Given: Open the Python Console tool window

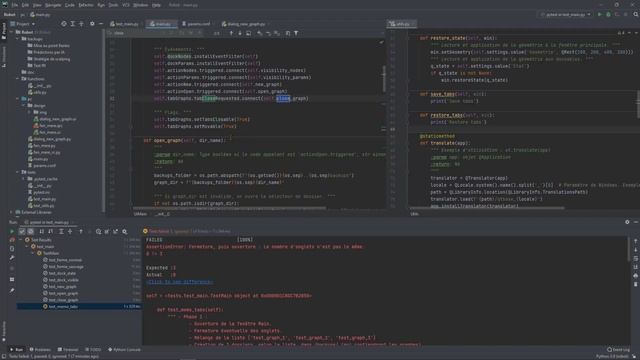Looking at the screenshot, I should pyautogui.click(x=124, y=350).
